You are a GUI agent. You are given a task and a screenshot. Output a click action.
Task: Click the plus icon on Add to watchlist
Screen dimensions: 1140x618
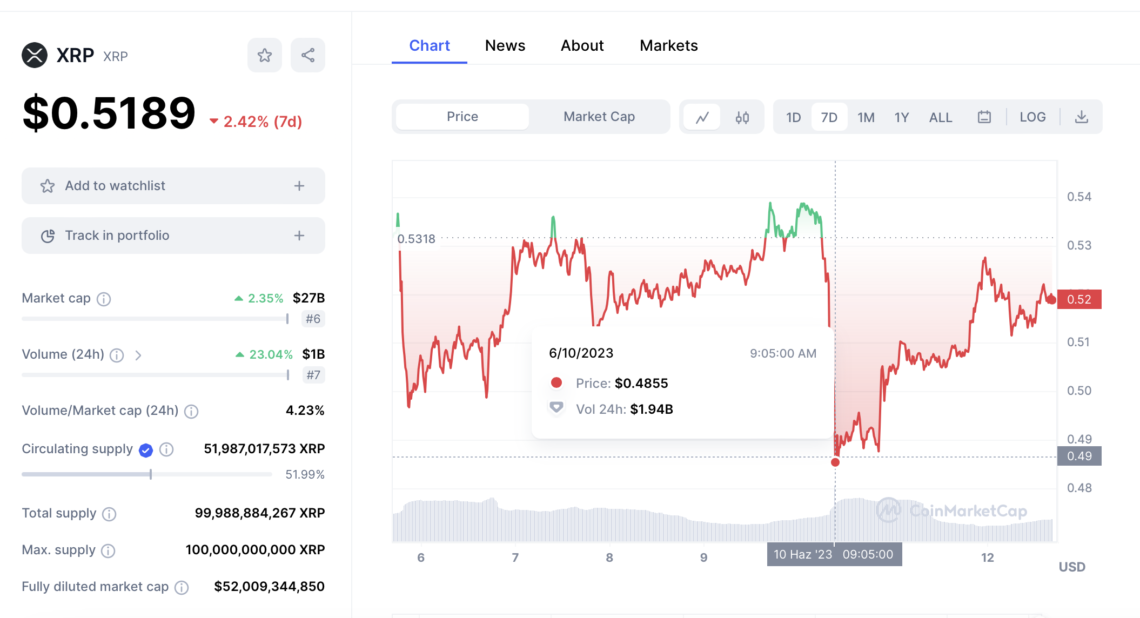(299, 186)
